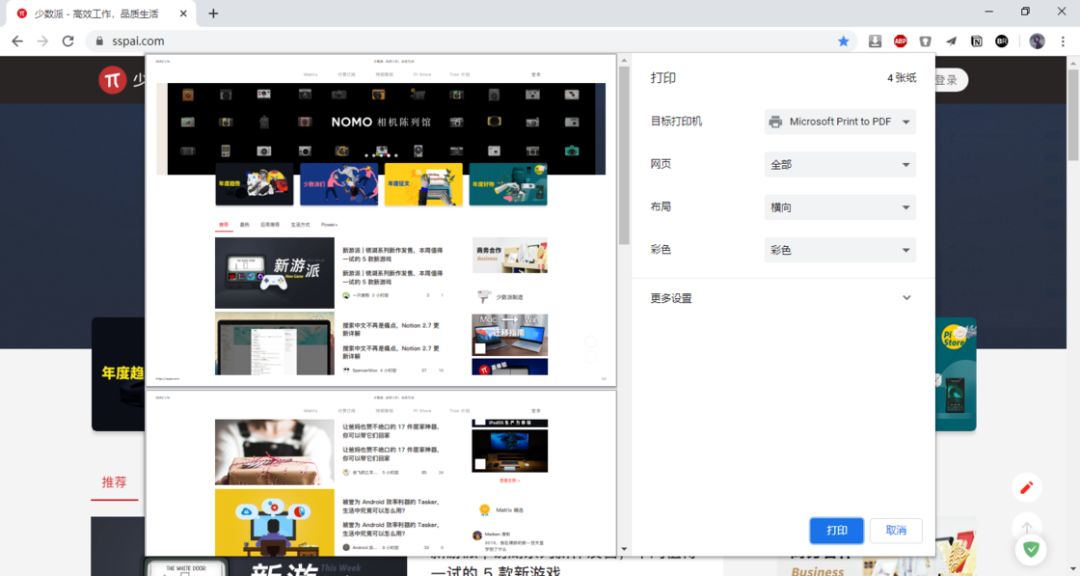The image size is (1080, 576).
Task: Open a new browser tab
Action: (x=213, y=13)
